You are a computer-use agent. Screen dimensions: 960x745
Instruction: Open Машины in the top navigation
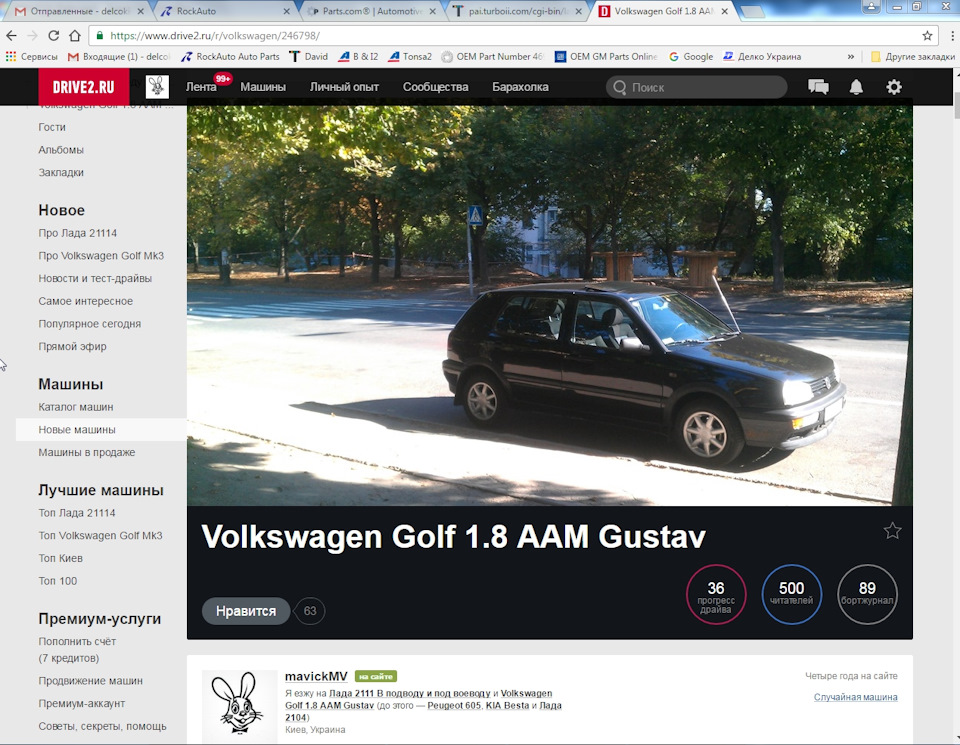(x=263, y=87)
